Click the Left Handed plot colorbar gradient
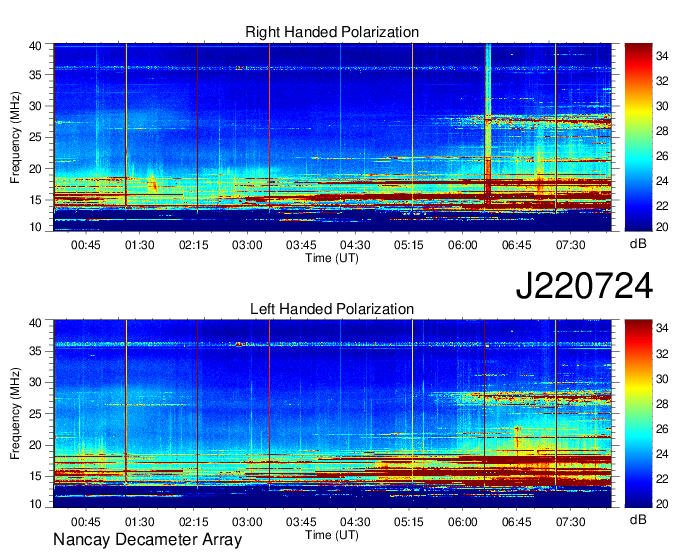Screen dimensions: 680x552 click(x=638, y=414)
